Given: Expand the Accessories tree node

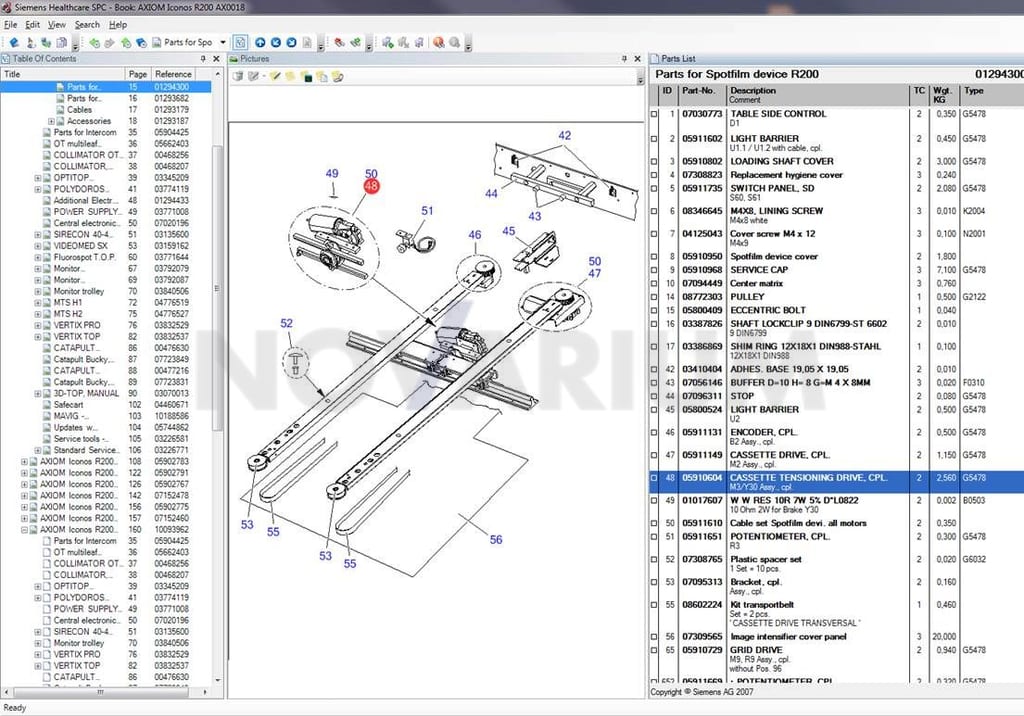Looking at the screenshot, I should coord(51,121).
